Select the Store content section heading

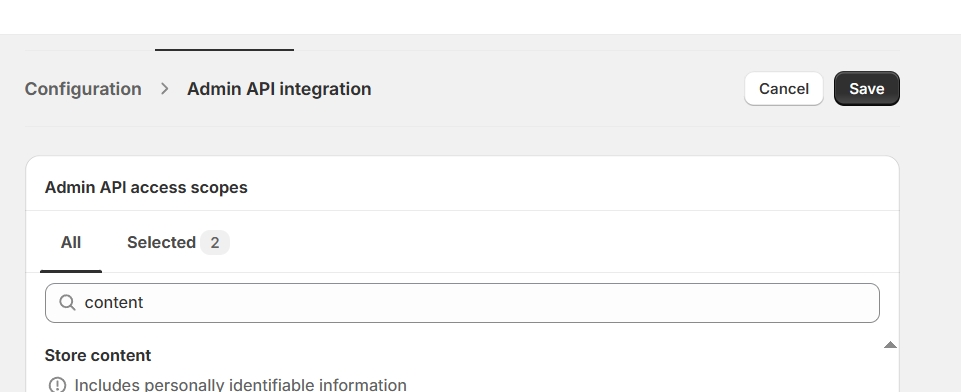[x=98, y=355]
